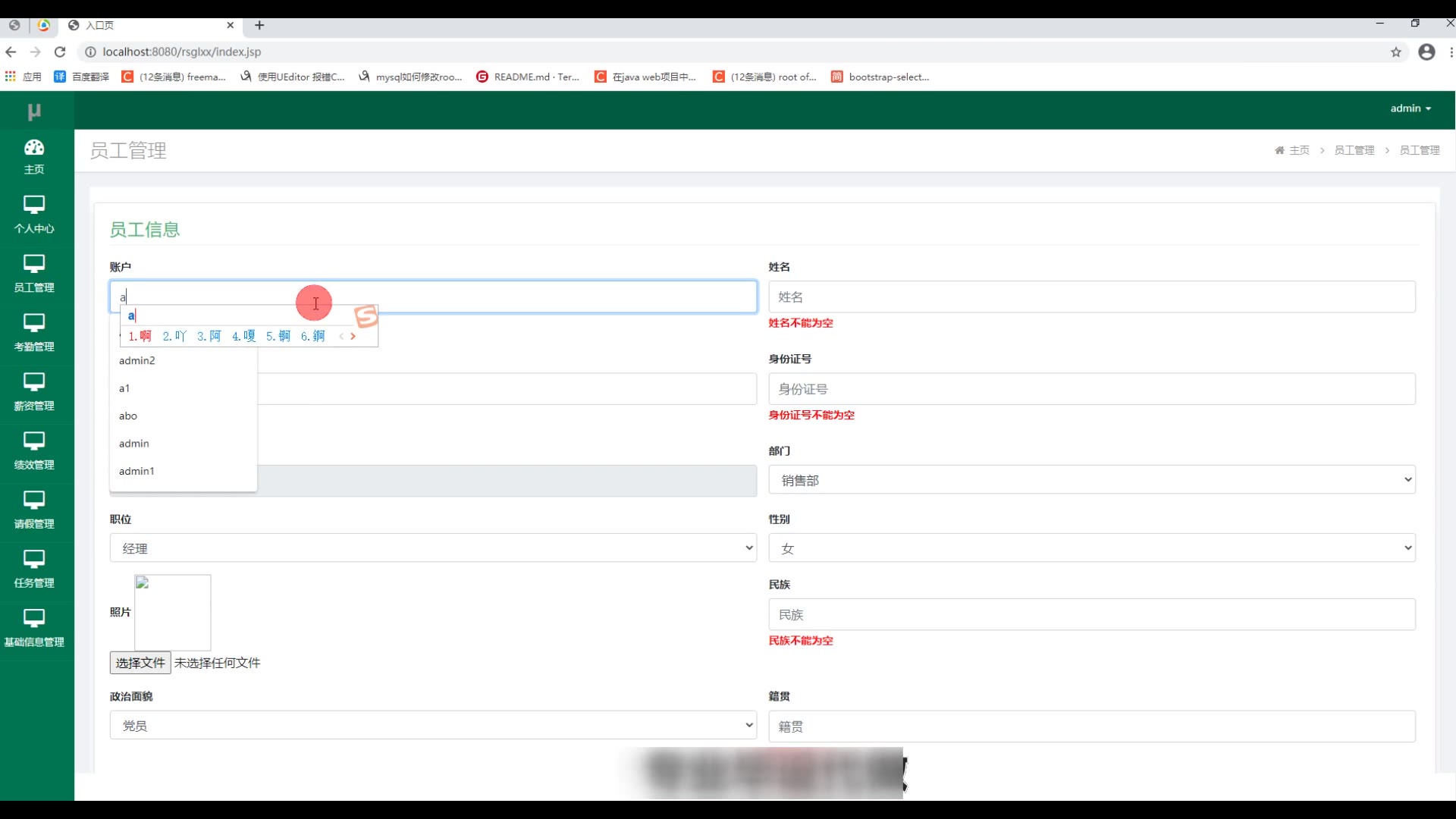Click the 选择文件 upload button
The width and height of the screenshot is (1456, 819).
(140, 663)
